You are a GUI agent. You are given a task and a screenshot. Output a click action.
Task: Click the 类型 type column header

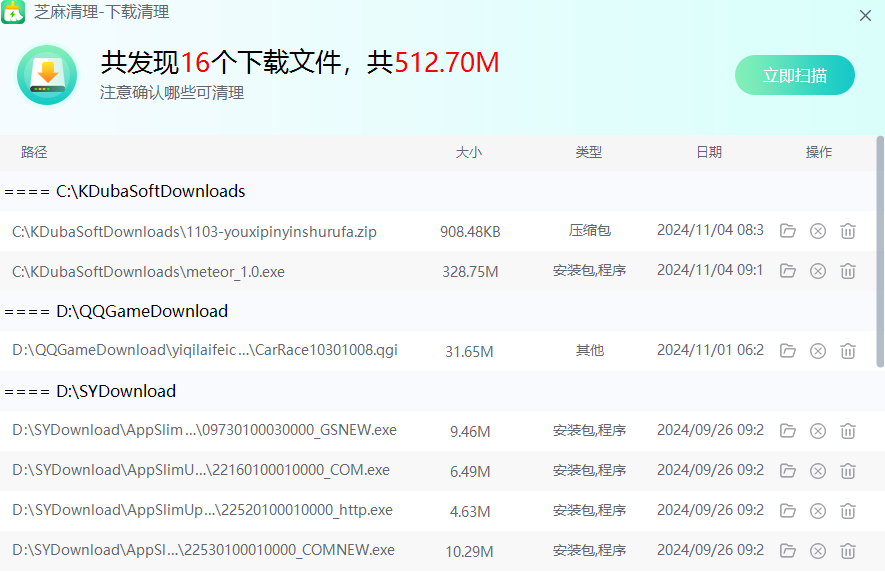click(x=589, y=152)
